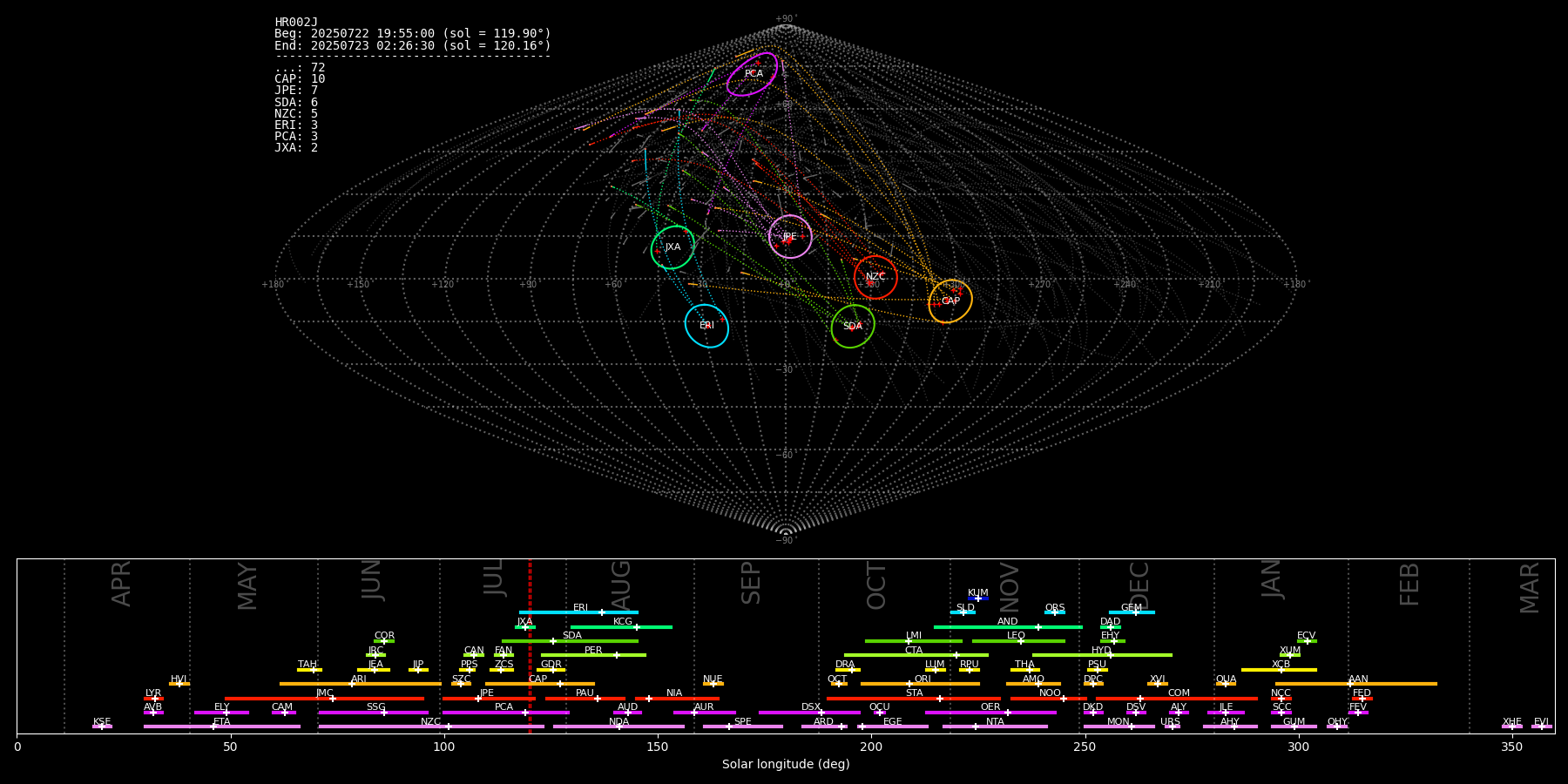1568x784 pixels.
Task: Click the JMC red timeline bar
Action: 325,698
